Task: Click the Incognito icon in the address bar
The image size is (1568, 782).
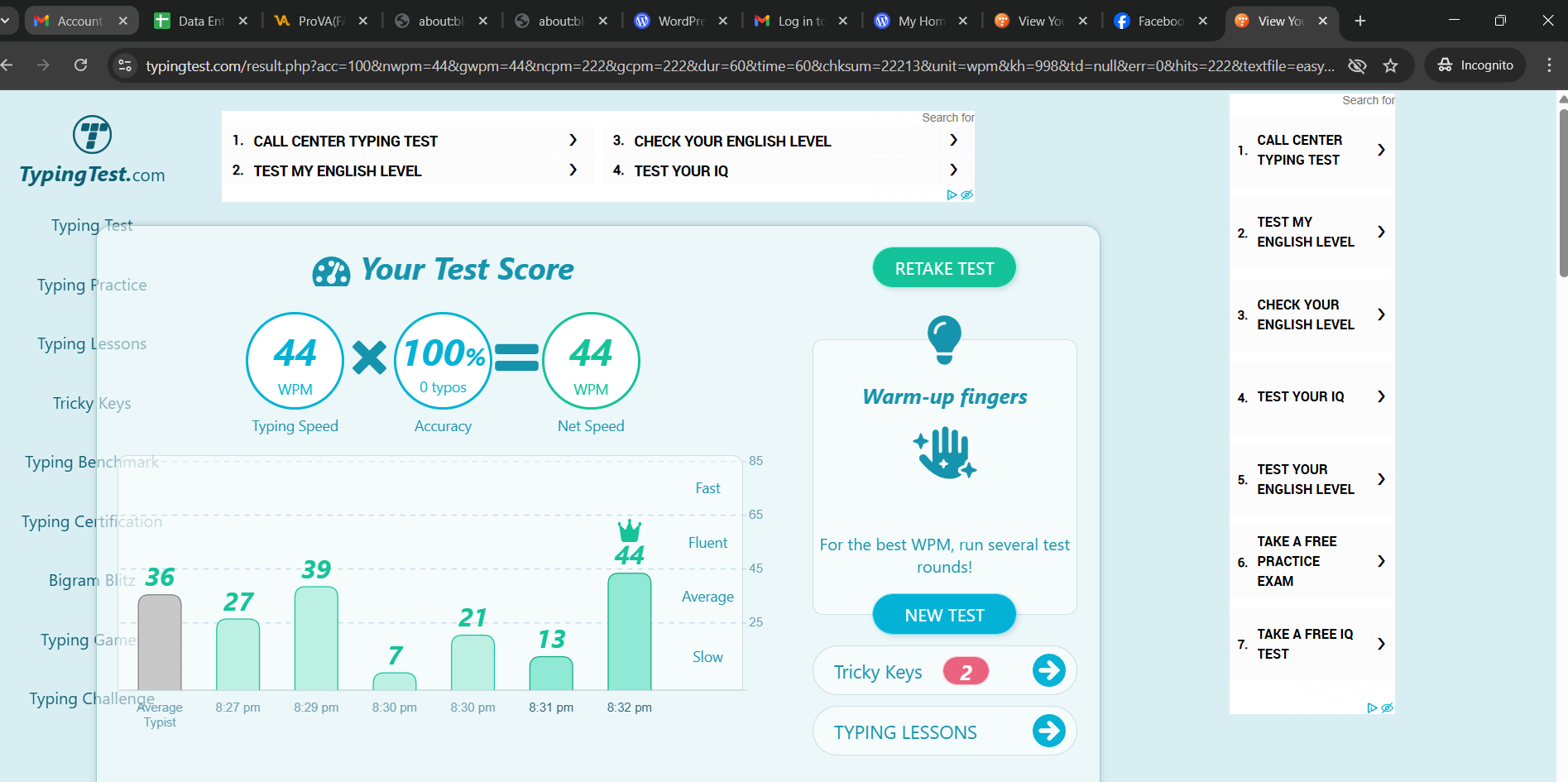Action: (x=1445, y=65)
